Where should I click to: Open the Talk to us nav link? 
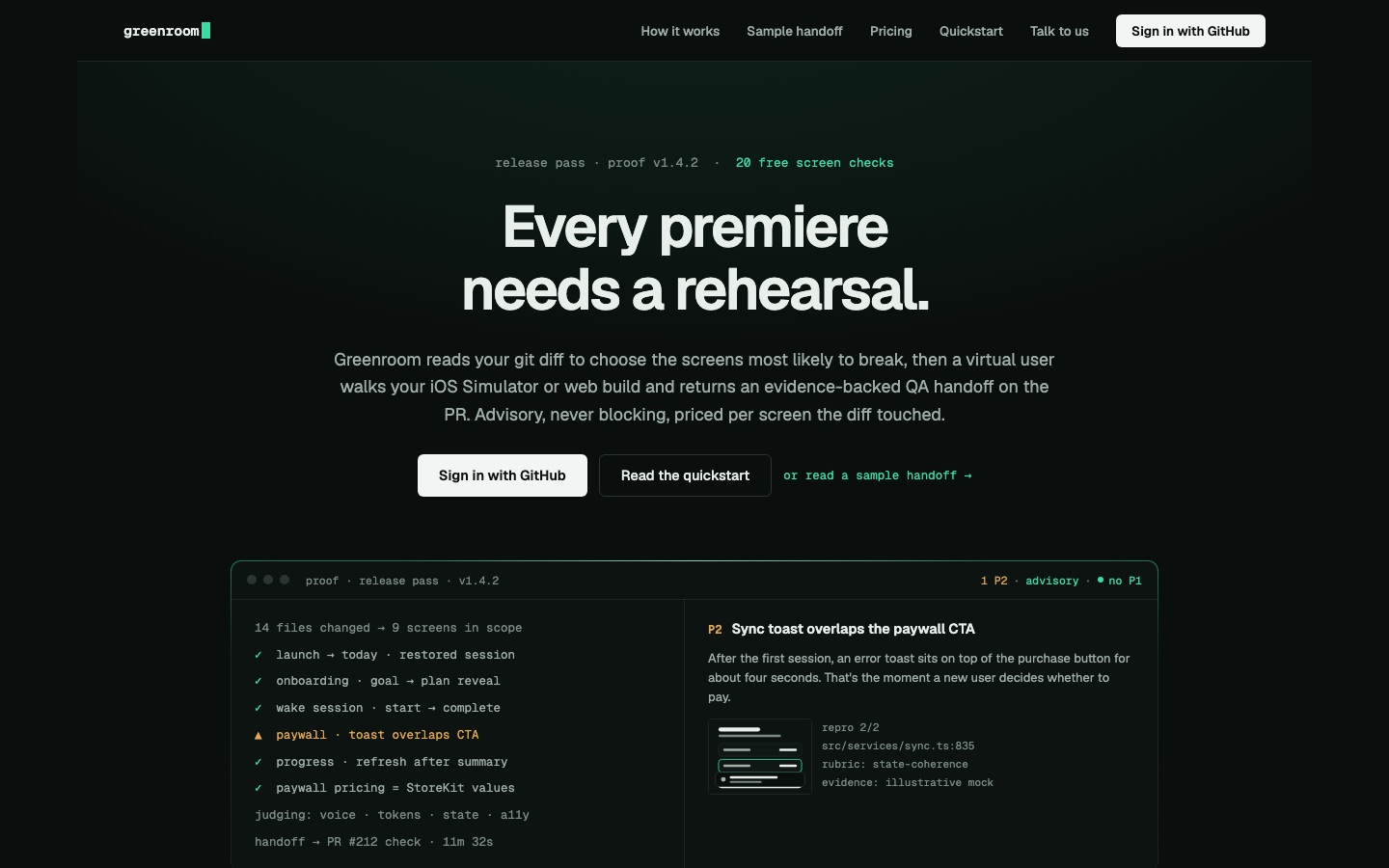tap(1059, 31)
